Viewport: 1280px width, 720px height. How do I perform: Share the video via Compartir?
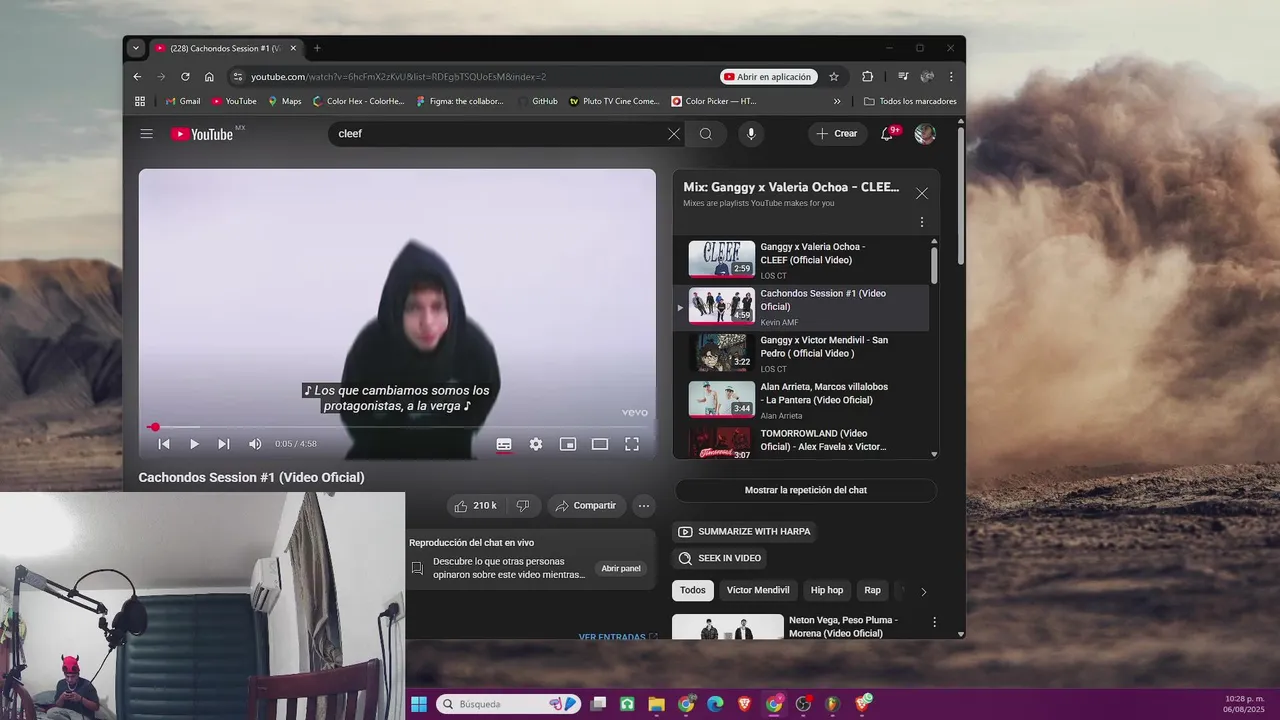(x=587, y=506)
